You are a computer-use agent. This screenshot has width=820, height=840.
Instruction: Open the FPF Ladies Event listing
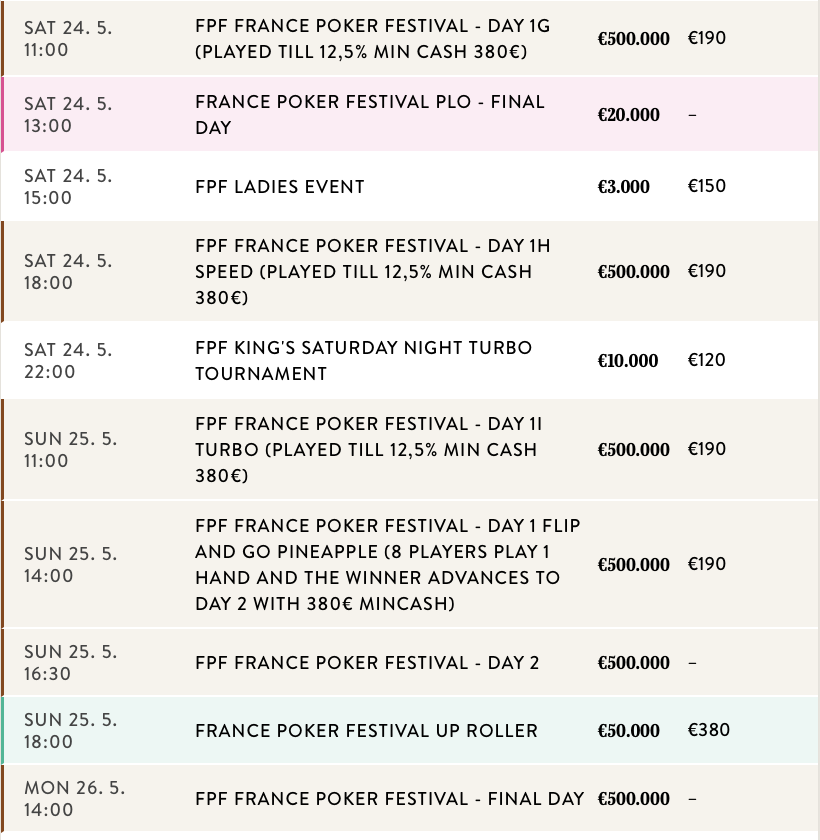click(x=280, y=187)
